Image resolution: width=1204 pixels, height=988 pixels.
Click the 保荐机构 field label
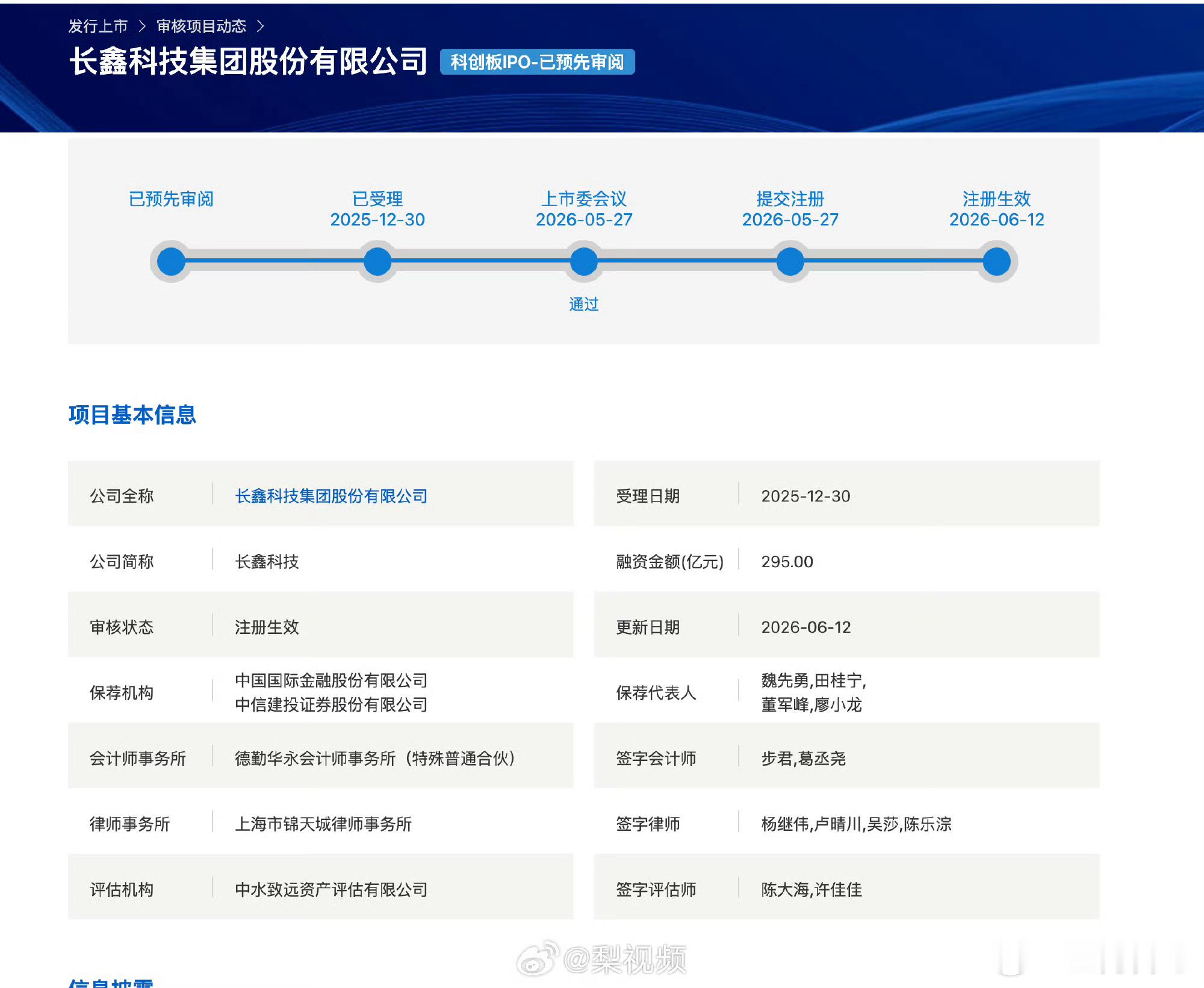[x=122, y=693]
